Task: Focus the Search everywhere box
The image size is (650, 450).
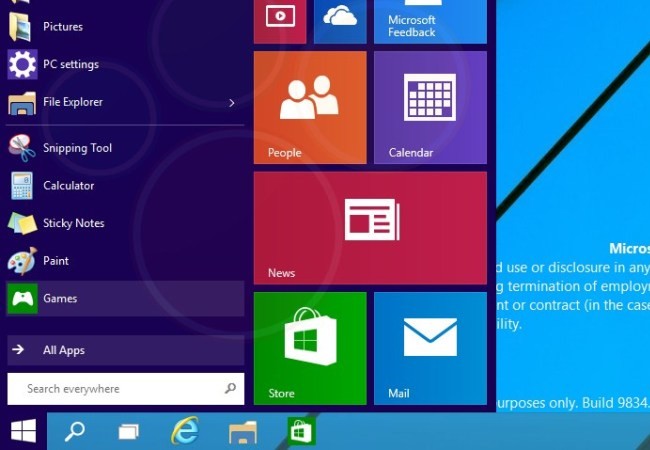Action: click(x=126, y=389)
